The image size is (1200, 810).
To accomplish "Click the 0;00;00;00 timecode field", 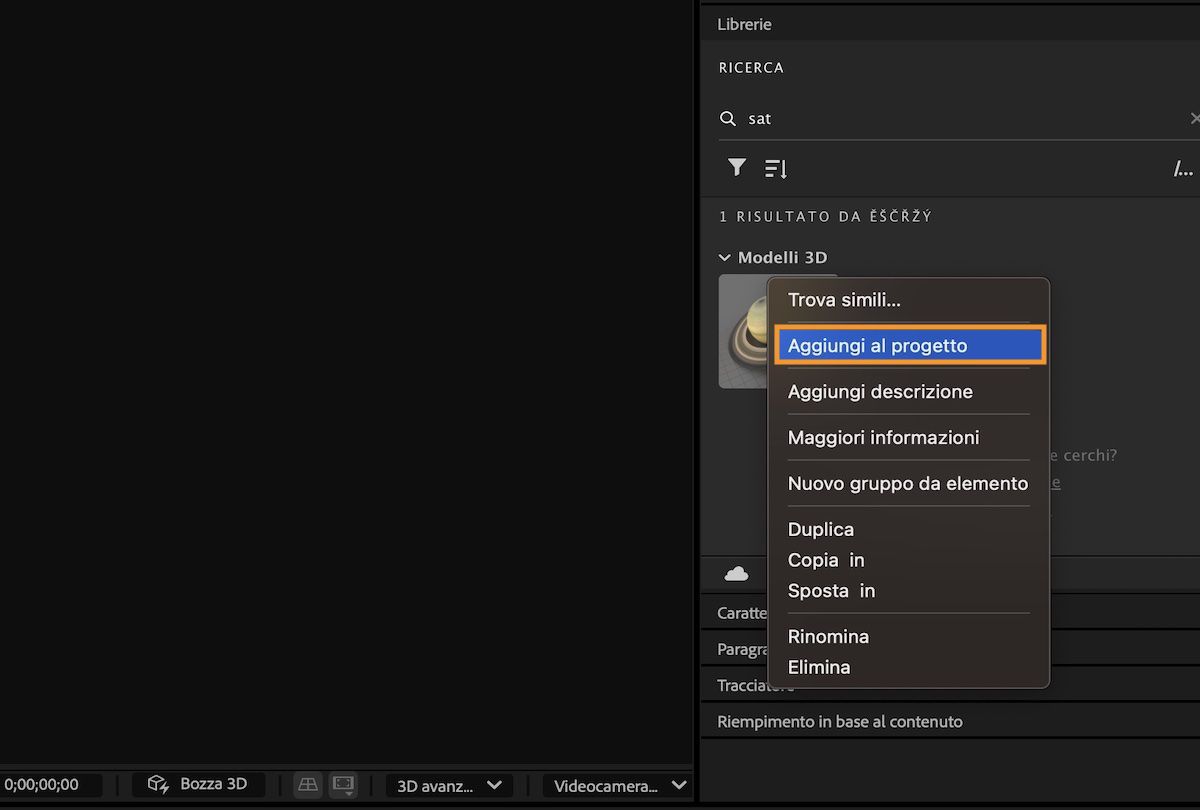I will (50, 785).
